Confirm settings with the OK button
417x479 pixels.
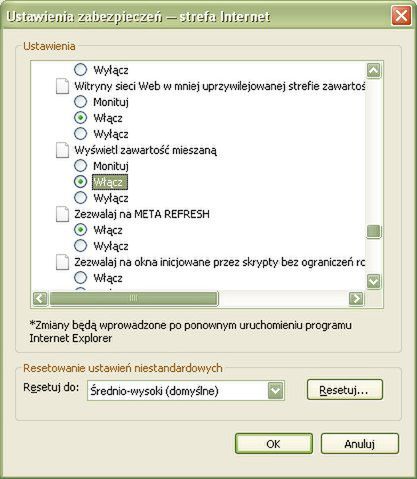tap(274, 444)
